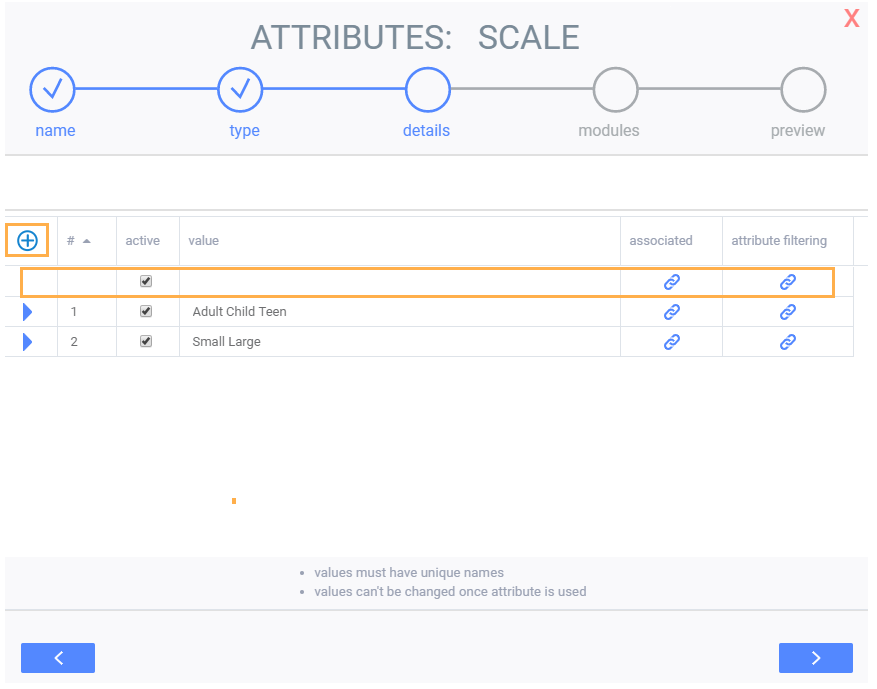Jump to the modules step circle
This screenshot has height=689, width=877.
(x=615, y=90)
